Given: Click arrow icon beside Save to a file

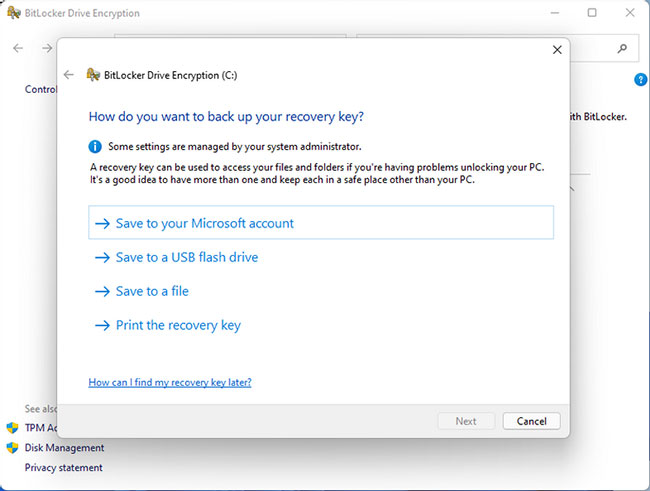Looking at the screenshot, I should [102, 292].
